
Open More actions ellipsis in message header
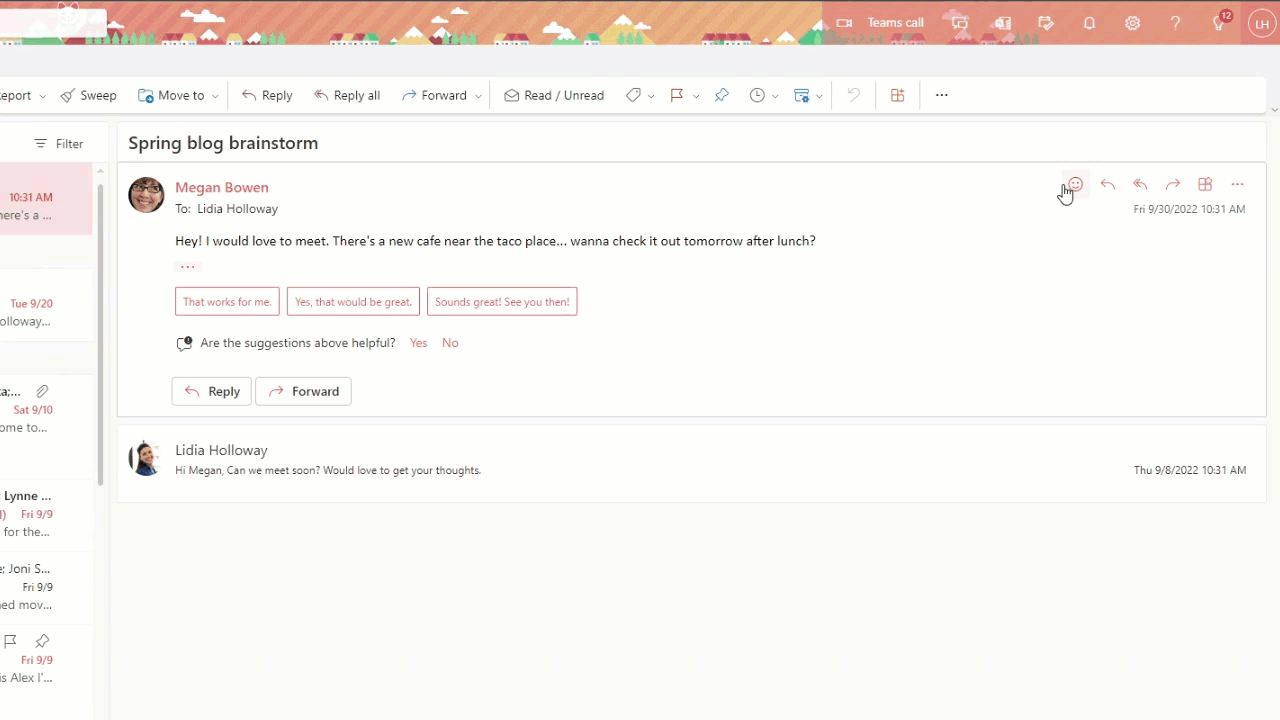(x=1238, y=184)
